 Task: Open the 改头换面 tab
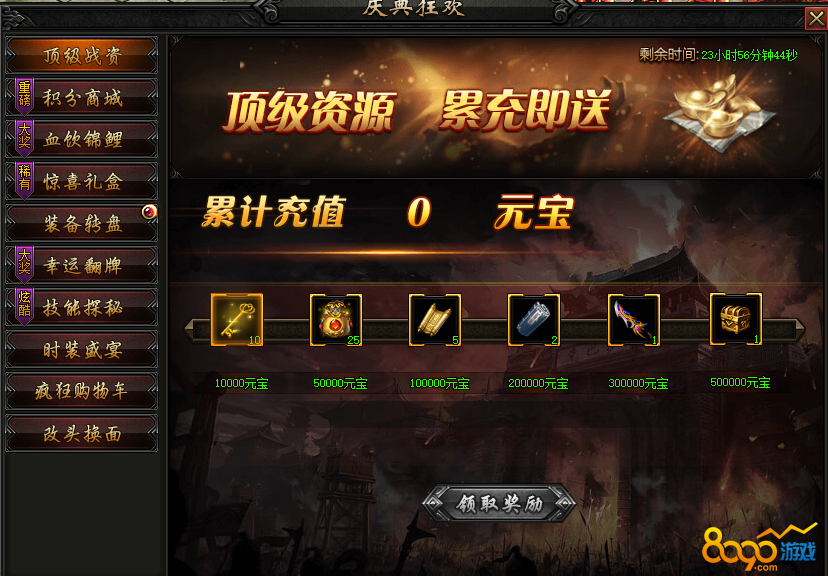82,433
